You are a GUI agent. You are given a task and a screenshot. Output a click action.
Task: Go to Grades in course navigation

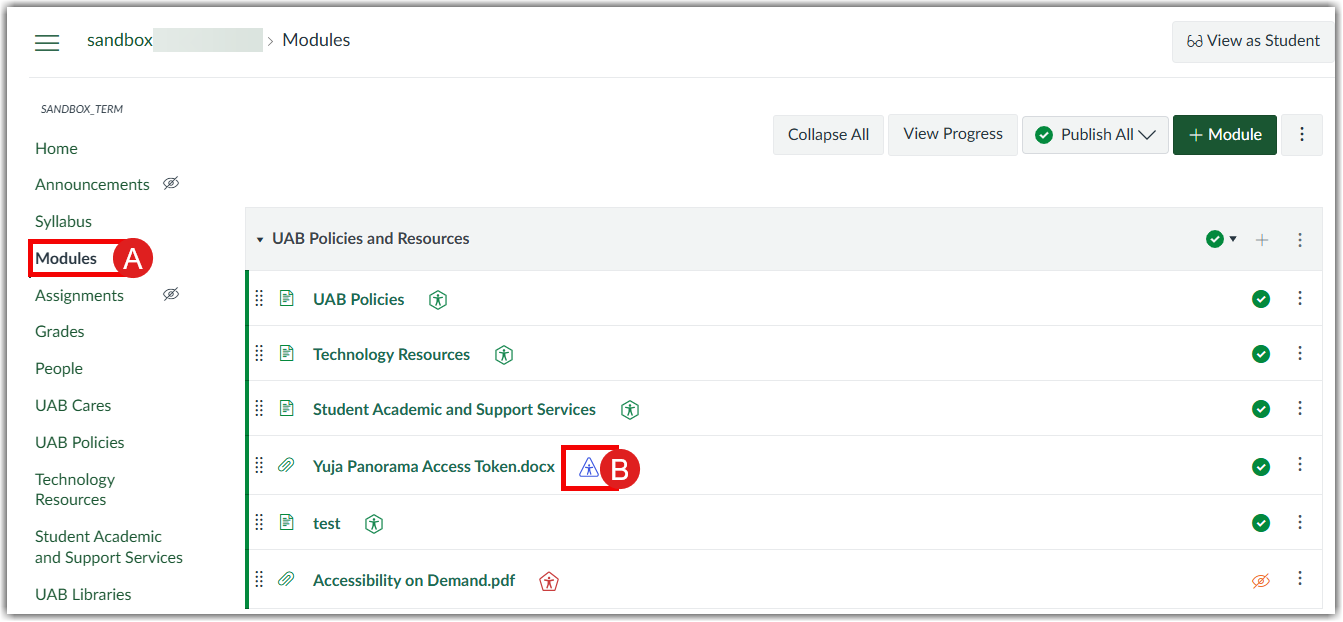[x=60, y=332]
